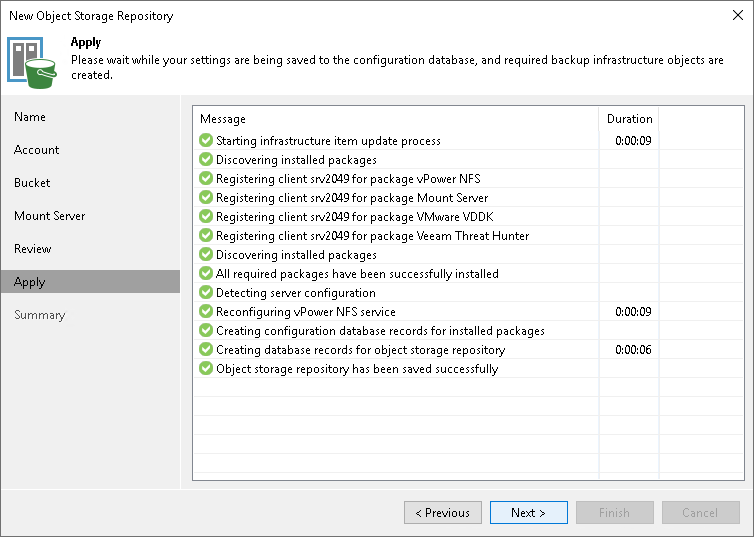The height and width of the screenshot is (537, 754).
Task: Click the Duration column header
Action: coord(629,119)
